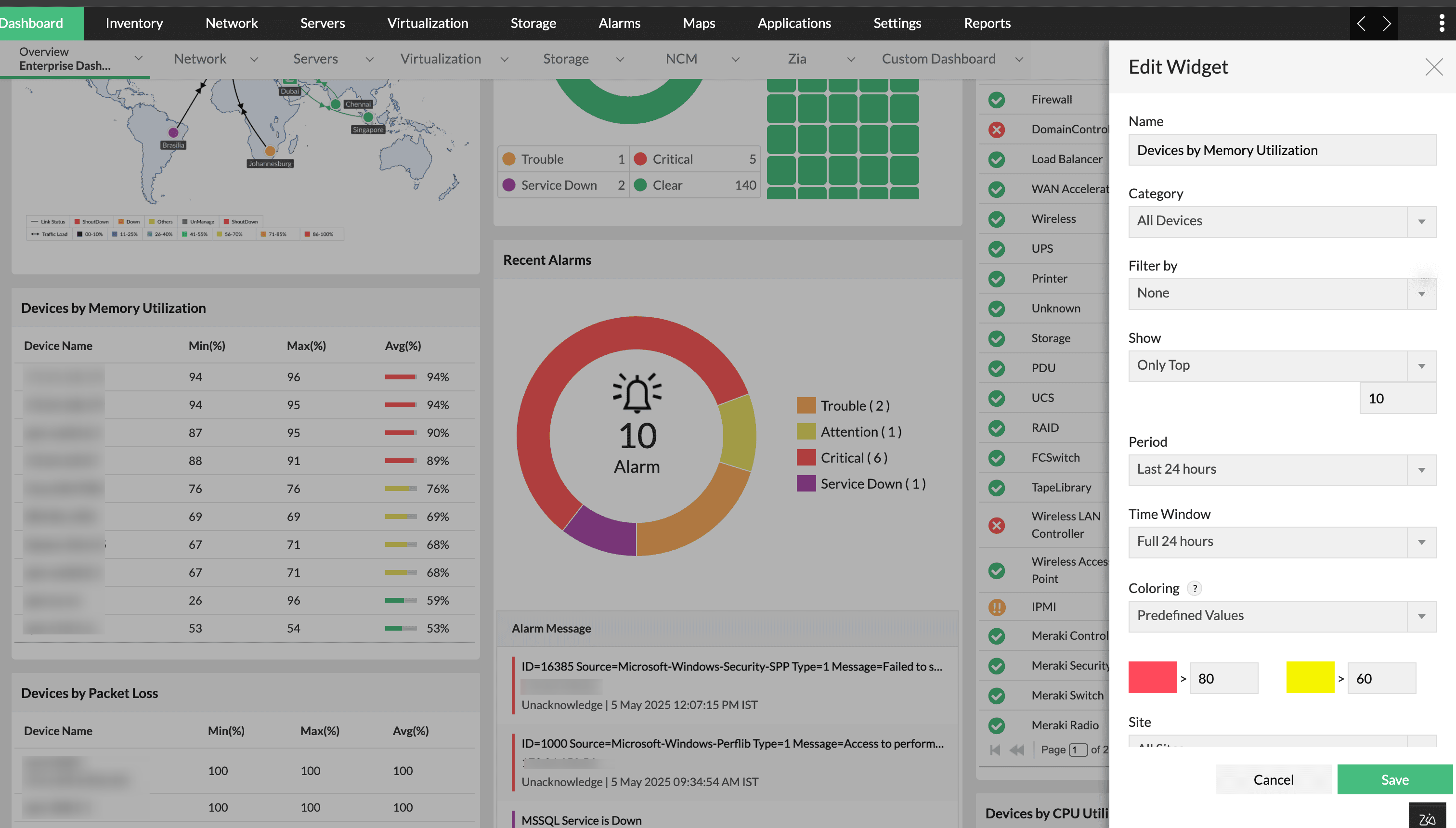
Task: Click the red color swatch for threshold 80
Action: (1152, 677)
